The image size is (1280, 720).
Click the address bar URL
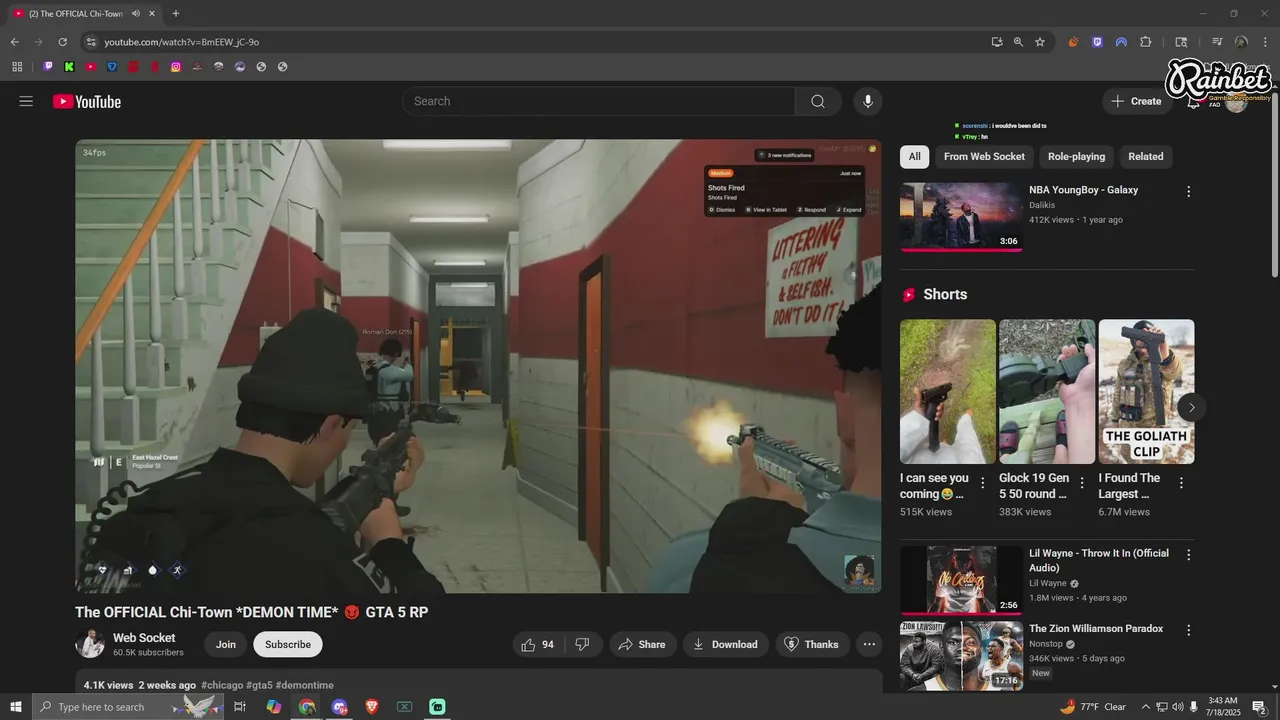coord(182,42)
